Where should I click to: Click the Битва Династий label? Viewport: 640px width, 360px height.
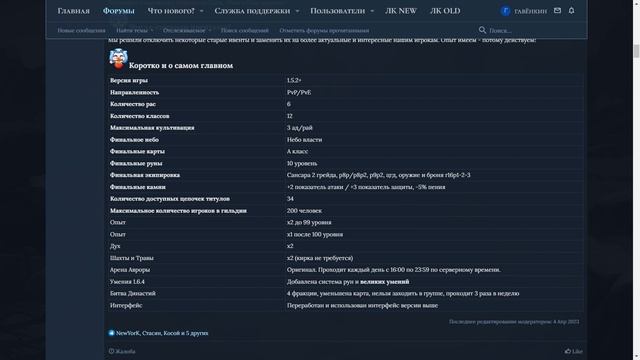(x=133, y=293)
